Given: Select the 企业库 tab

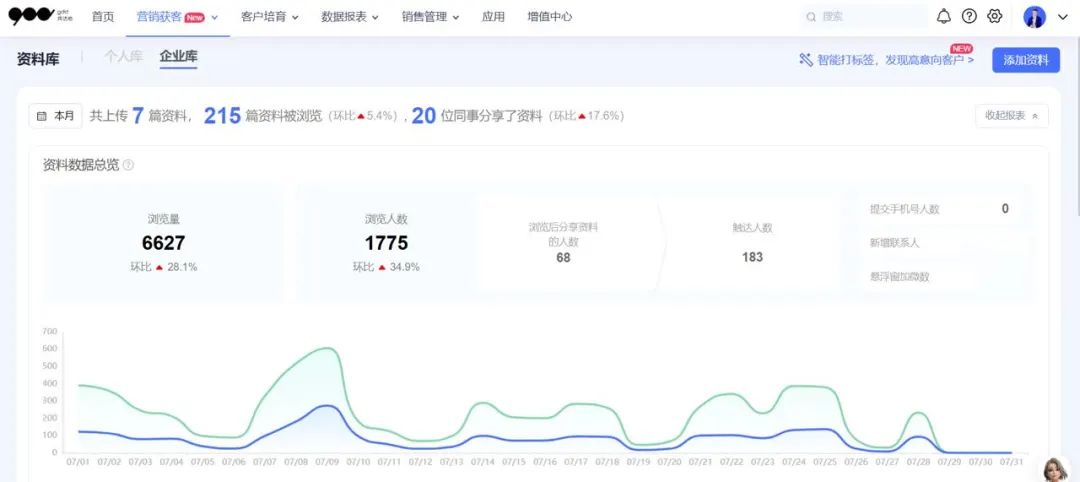Looking at the screenshot, I should click(178, 57).
